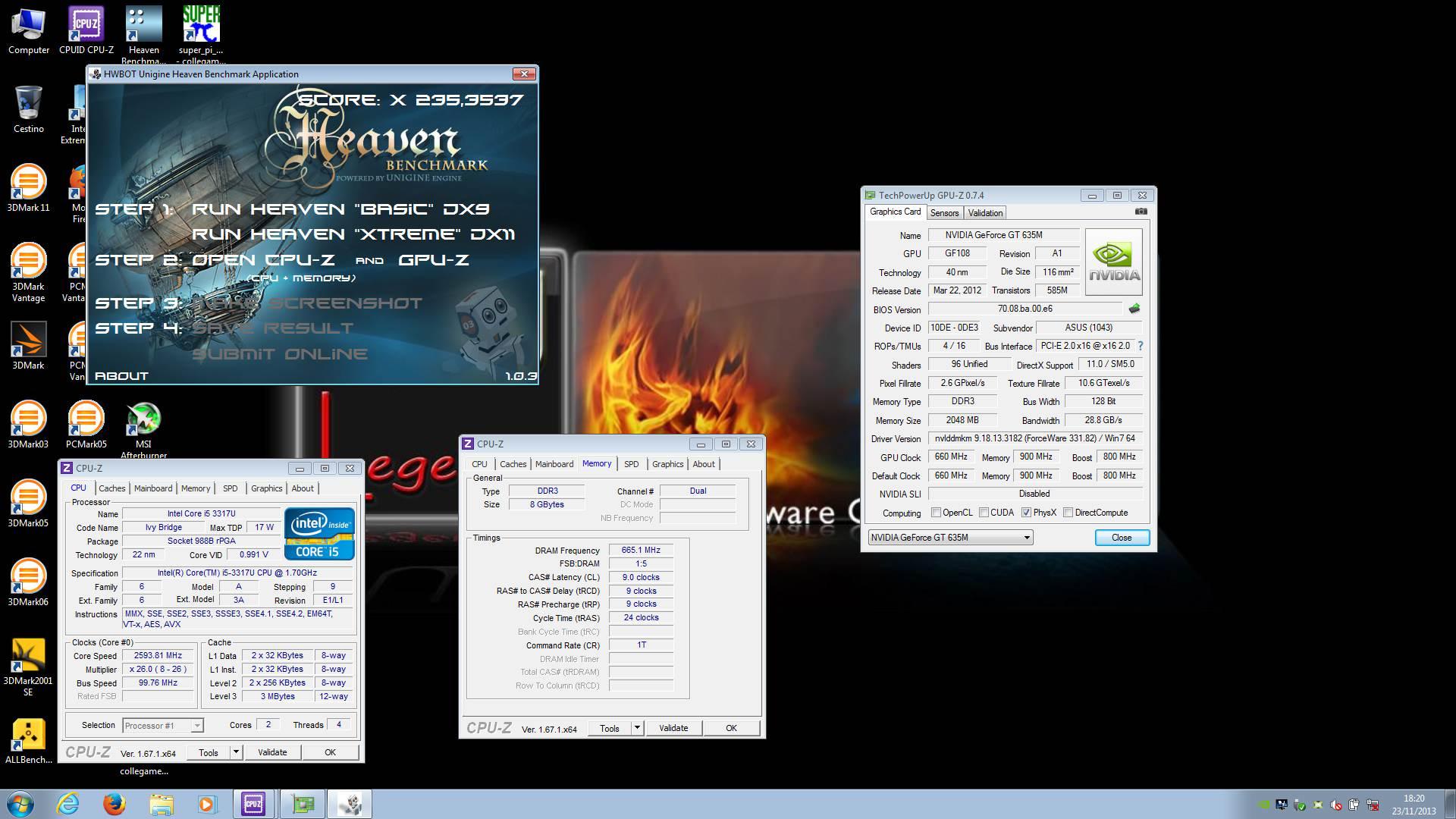The width and height of the screenshot is (1456, 819).
Task: Launch the 3DMark desktop shortcut
Action: click(x=29, y=346)
